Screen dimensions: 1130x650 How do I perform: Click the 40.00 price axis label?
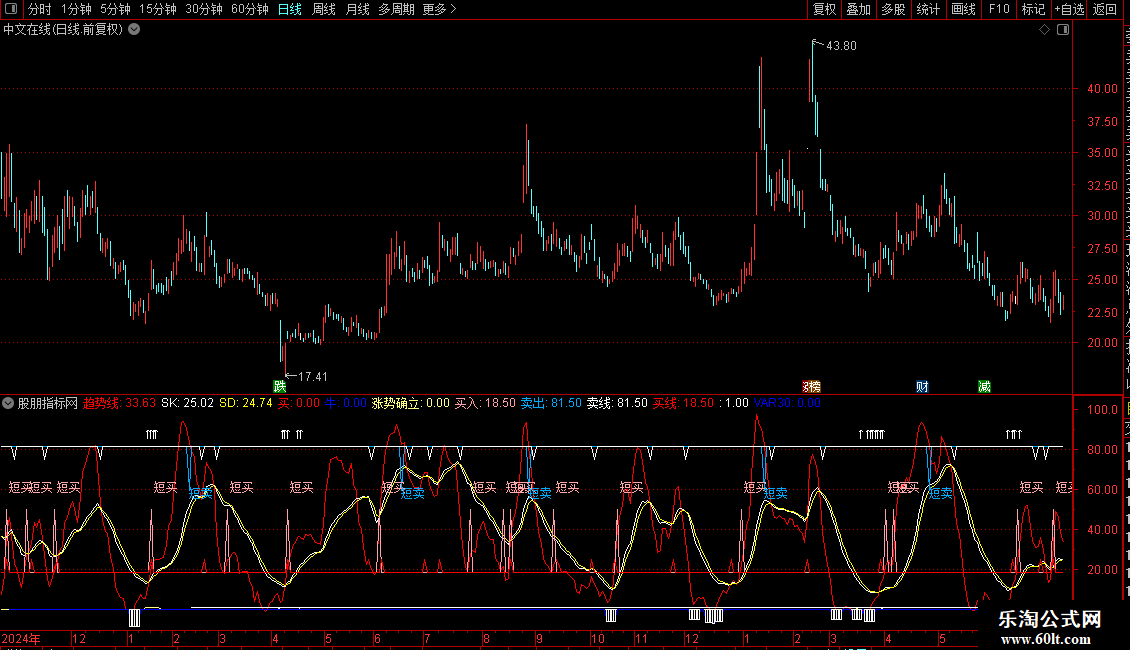(x=1103, y=89)
